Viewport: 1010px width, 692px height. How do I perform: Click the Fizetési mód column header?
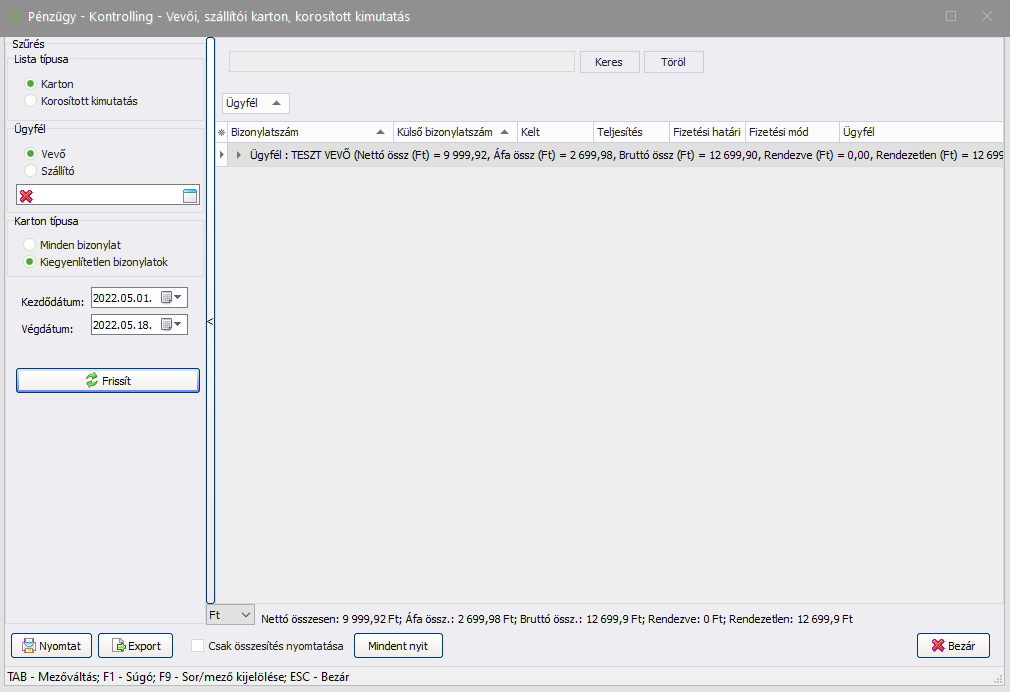(791, 132)
